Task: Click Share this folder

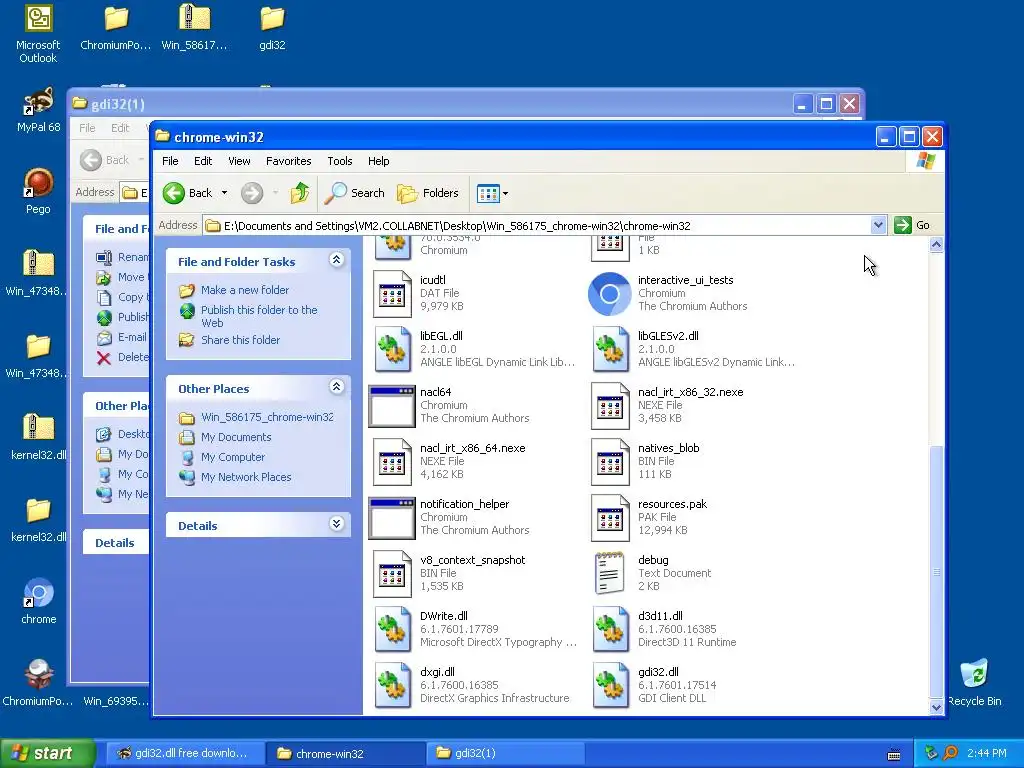Action: (x=240, y=340)
